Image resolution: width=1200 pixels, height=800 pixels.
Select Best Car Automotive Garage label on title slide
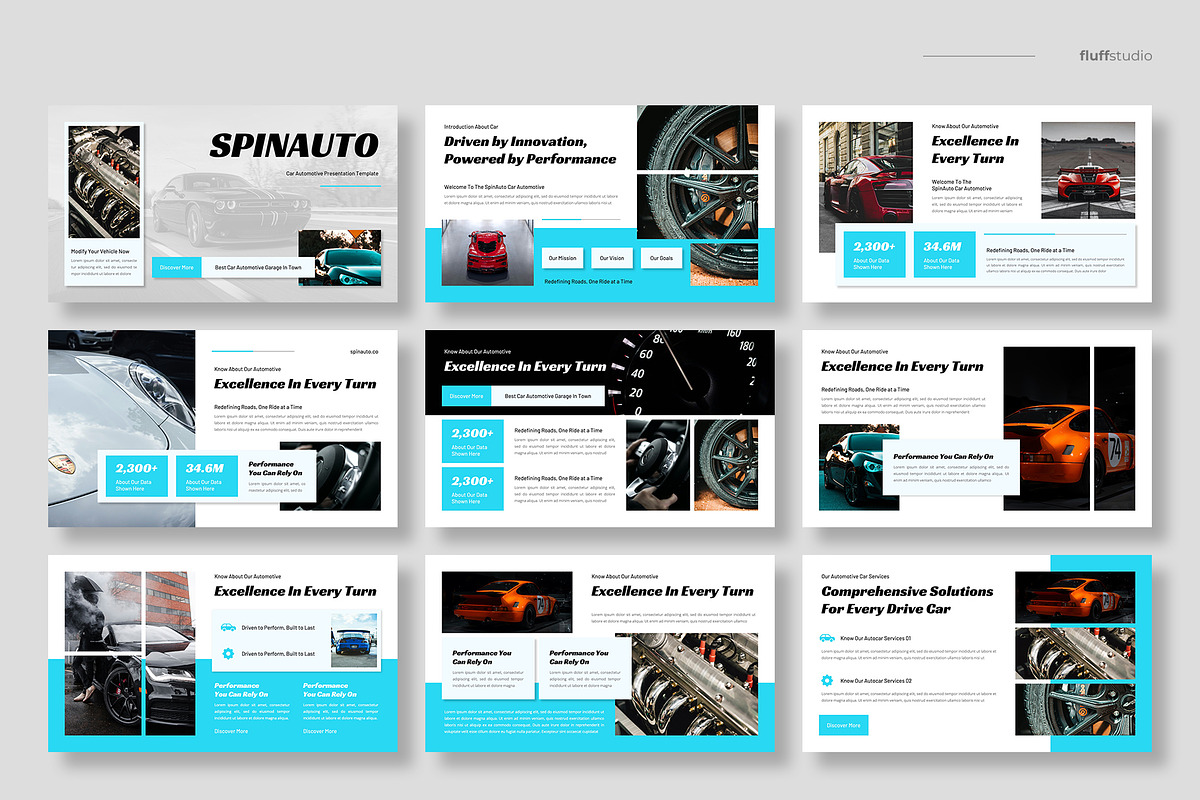(x=258, y=267)
